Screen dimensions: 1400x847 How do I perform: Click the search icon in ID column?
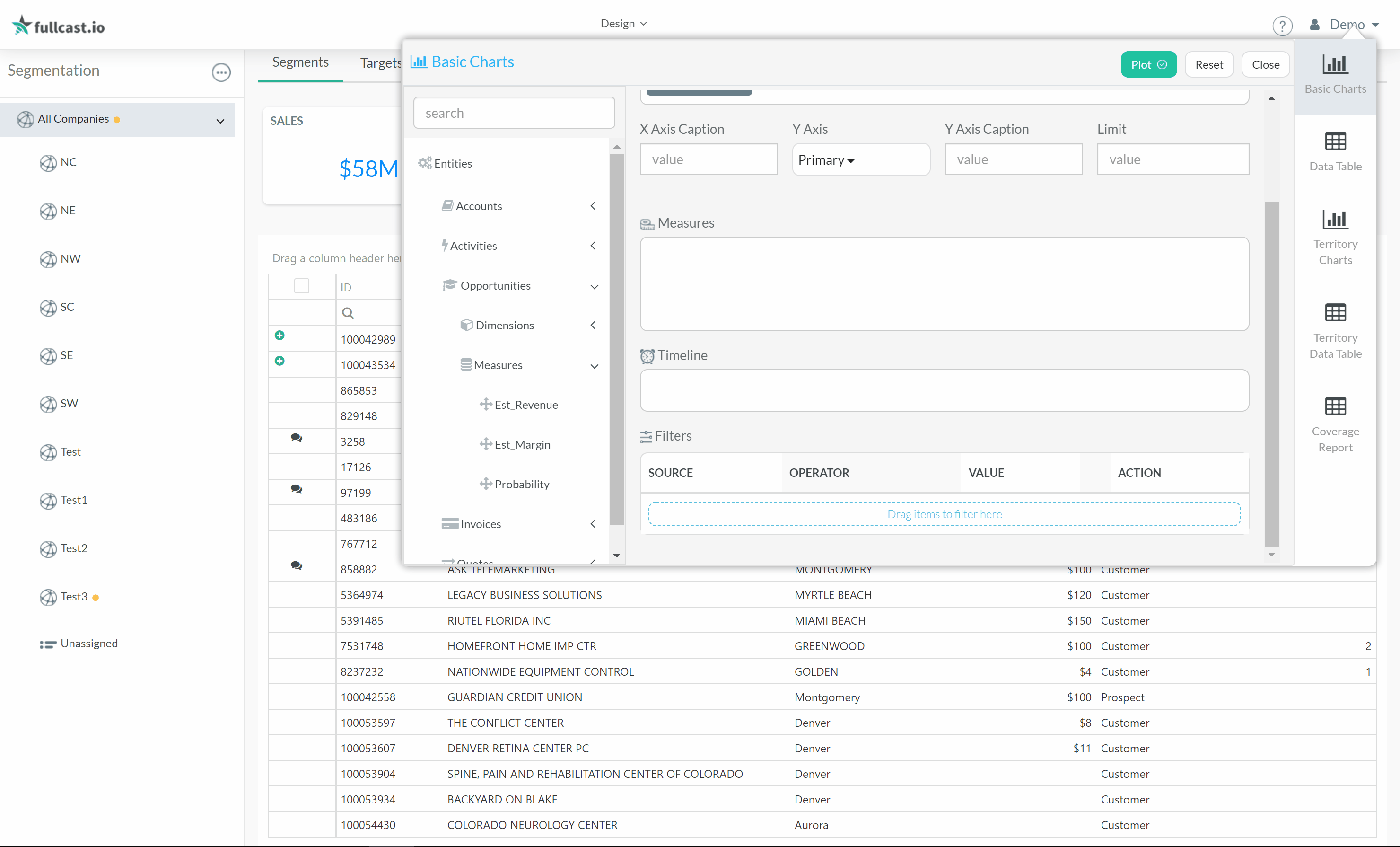point(348,313)
